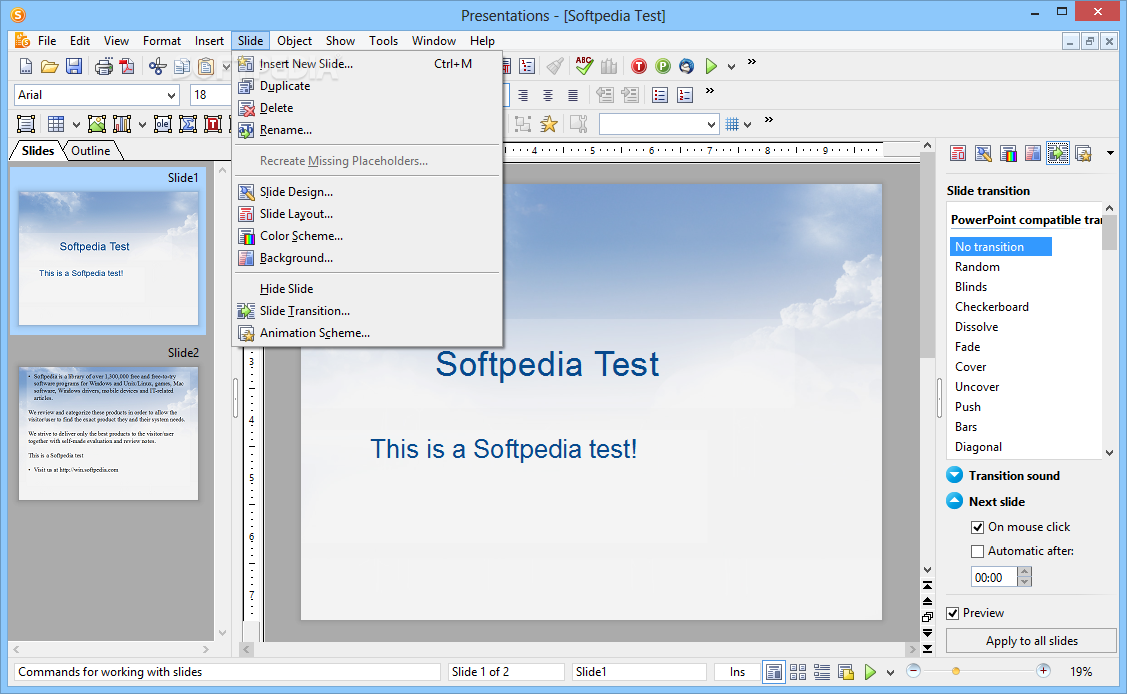Switch to the Outline tab

[x=91, y=151]
